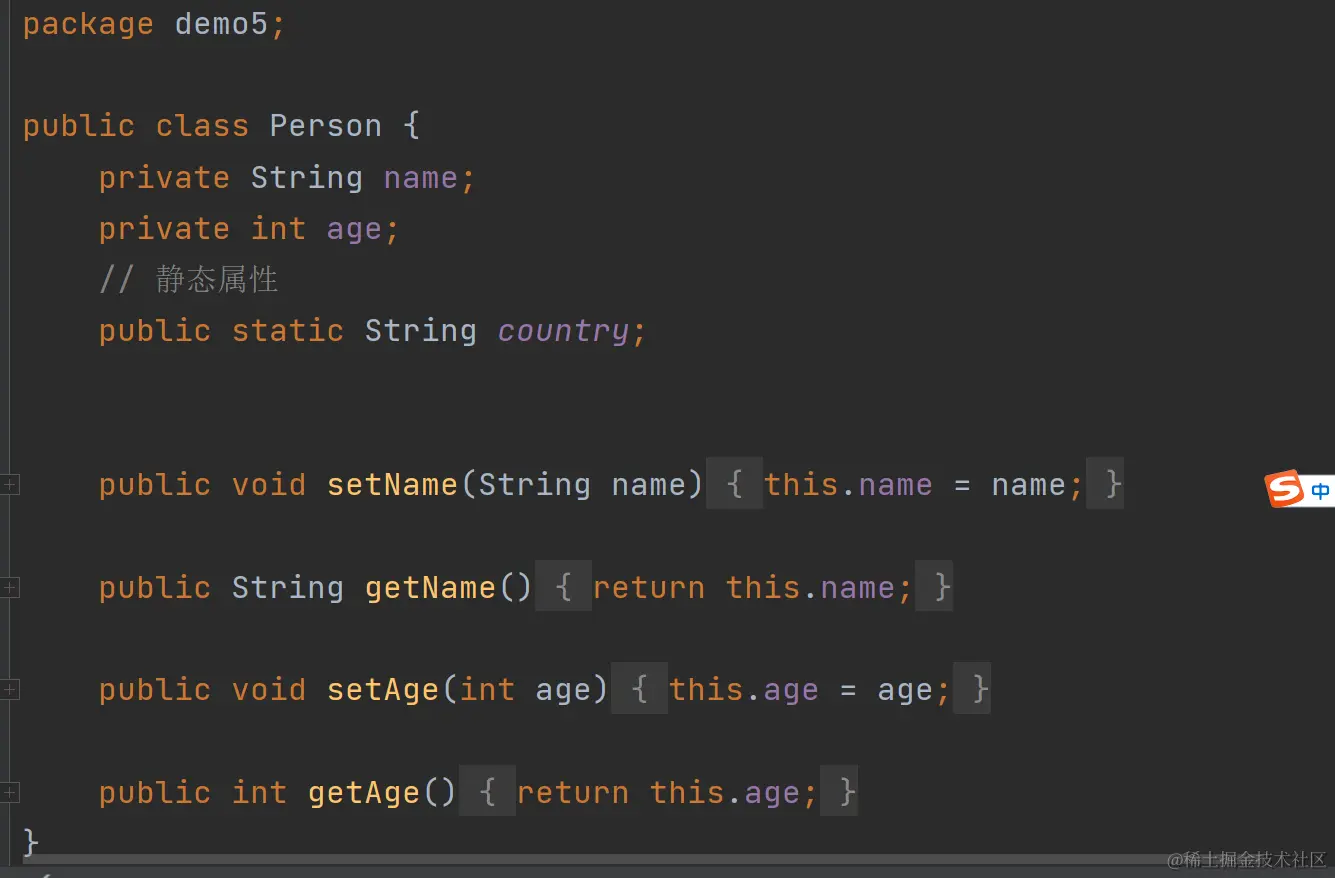Expand the folded getName method in gutter

coord(9,588)
